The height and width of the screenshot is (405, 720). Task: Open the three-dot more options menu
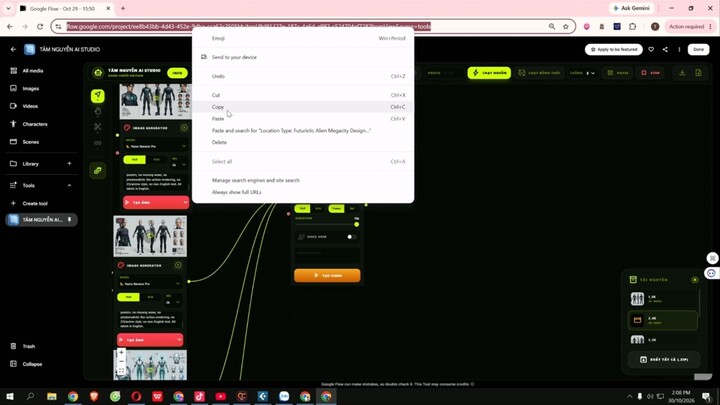679,49
